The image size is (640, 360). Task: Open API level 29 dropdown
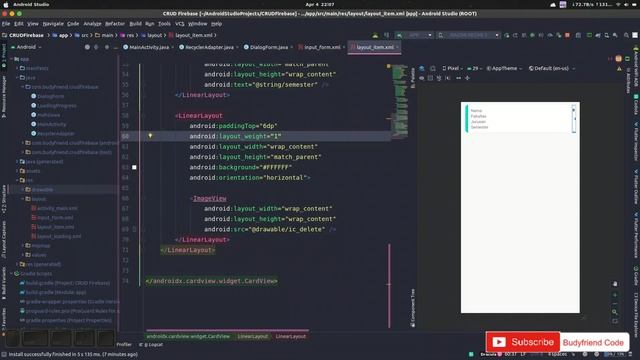[x=474, y=68]
